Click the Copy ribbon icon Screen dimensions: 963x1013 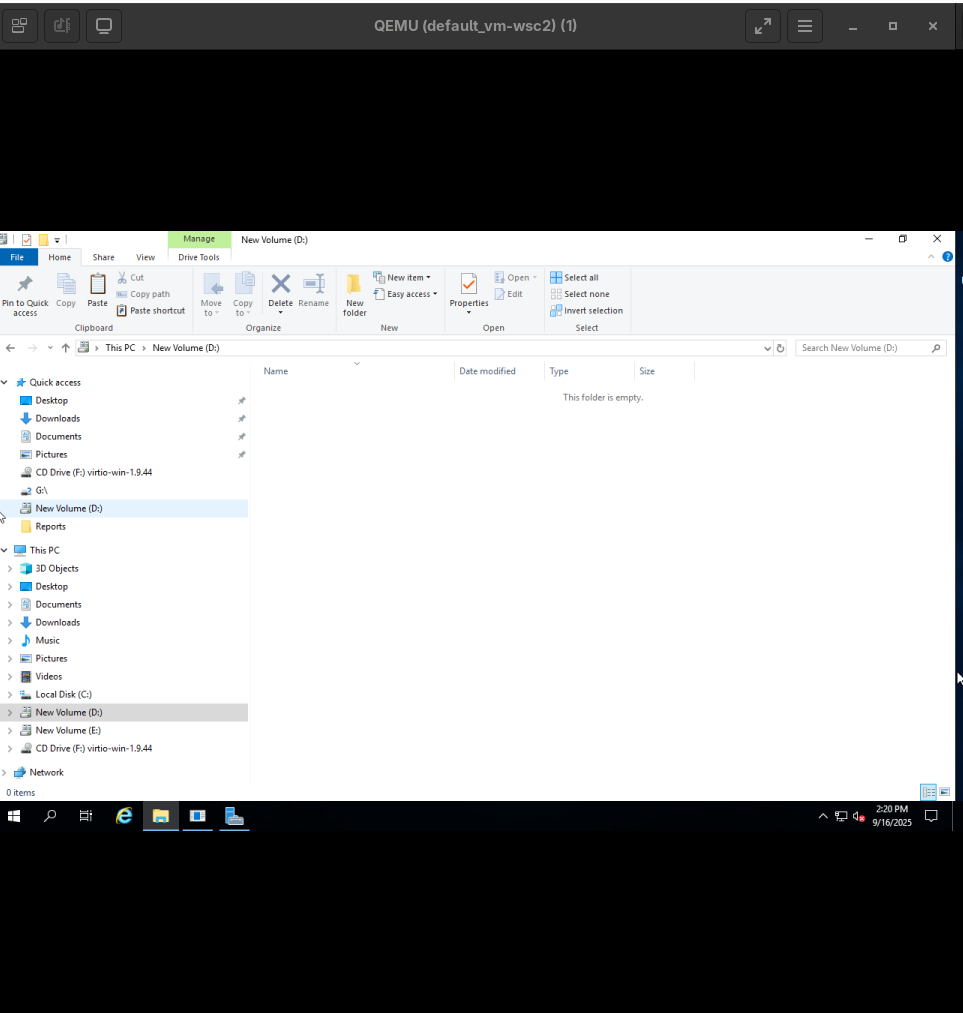(66, 284)
